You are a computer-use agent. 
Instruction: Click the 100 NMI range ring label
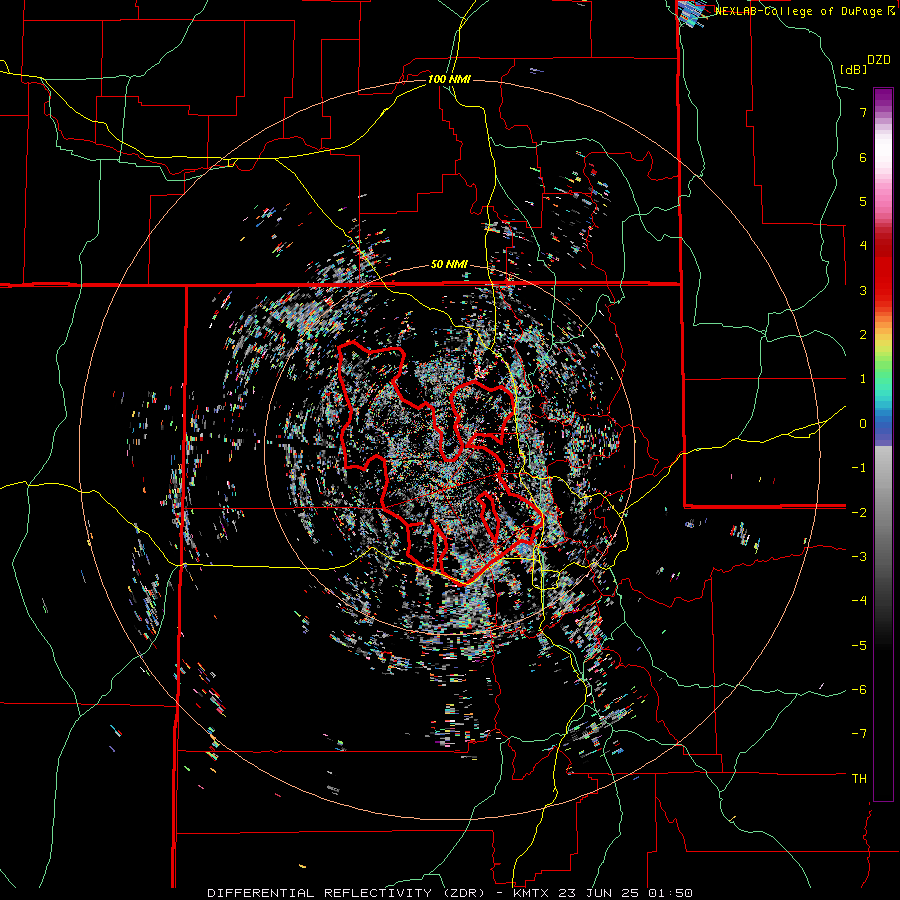coord(449,79)
